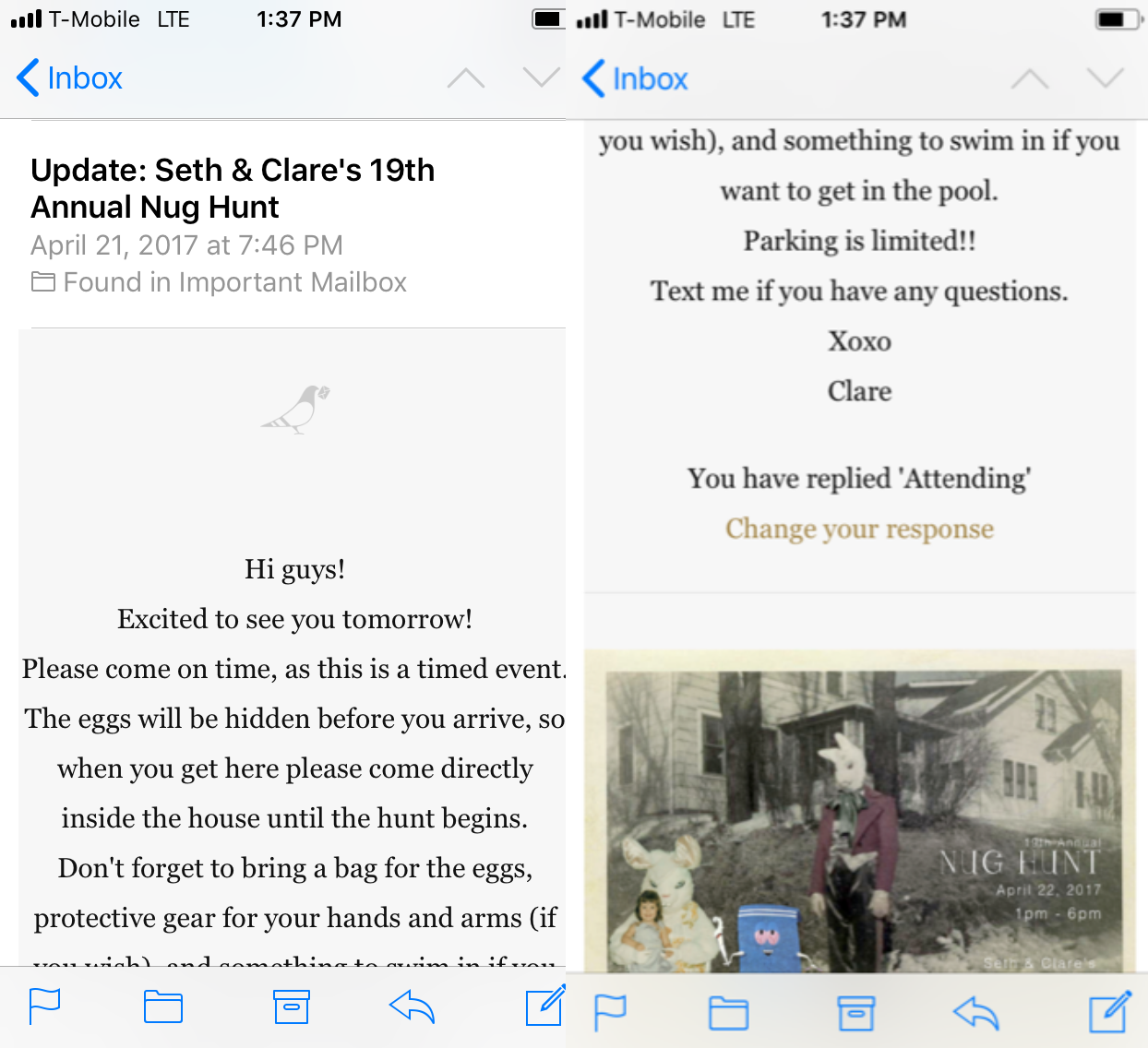Compose a new message on left screen
This screenshot has height=1048, width=1148.
point(544,1006)
